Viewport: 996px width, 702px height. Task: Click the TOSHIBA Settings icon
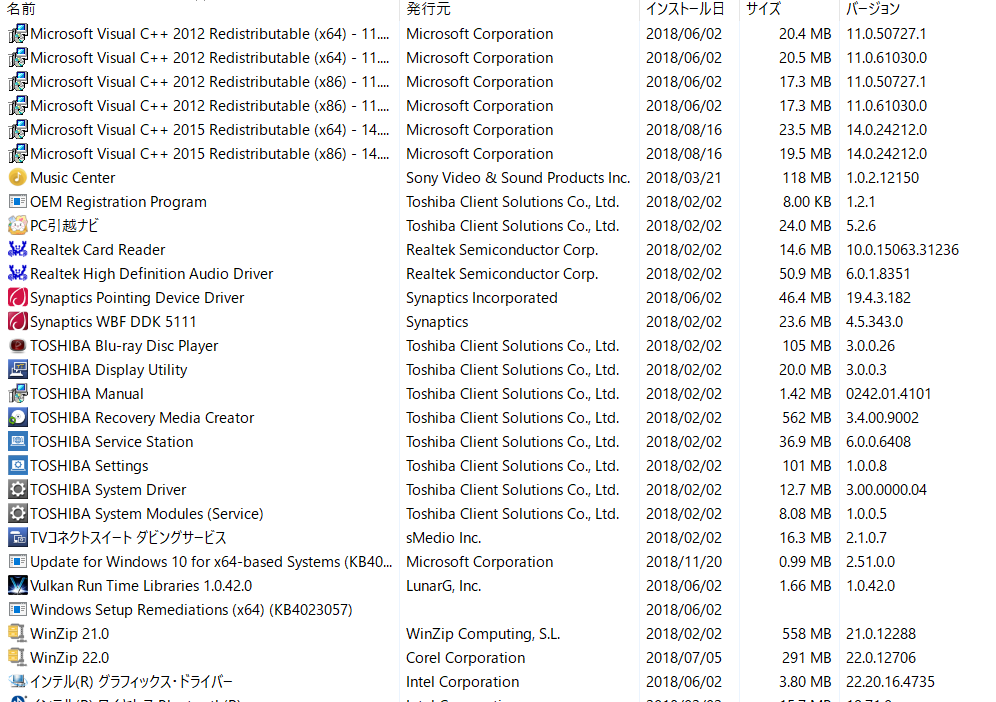point(17,465)
